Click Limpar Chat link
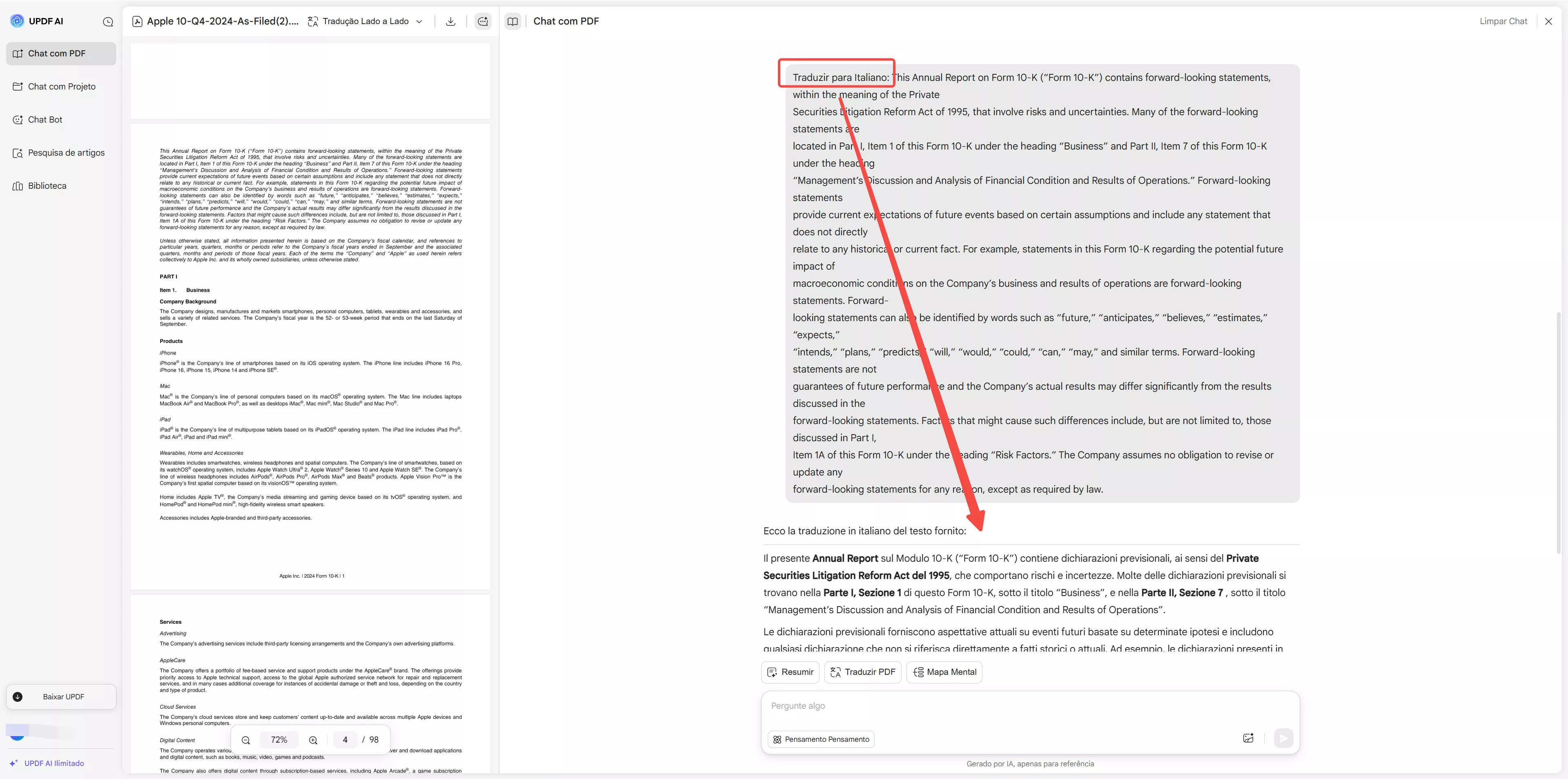The image size is (1568, 779). (x=1503, y=21)
